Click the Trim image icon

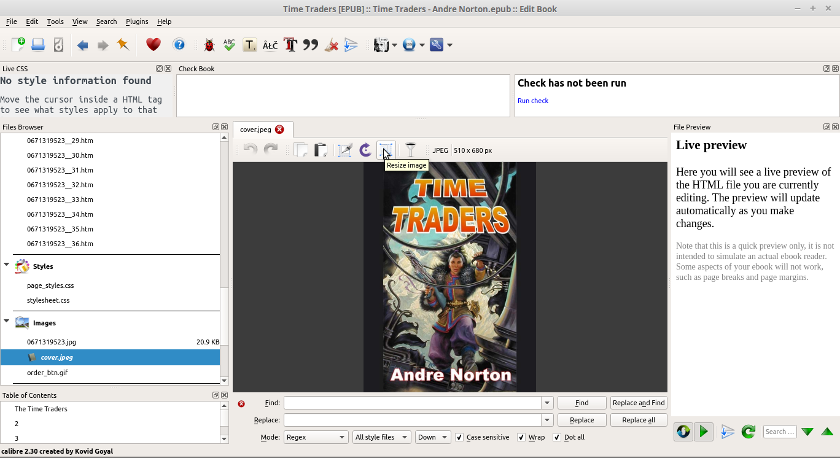pyautogui.click(x=344, y=150)
